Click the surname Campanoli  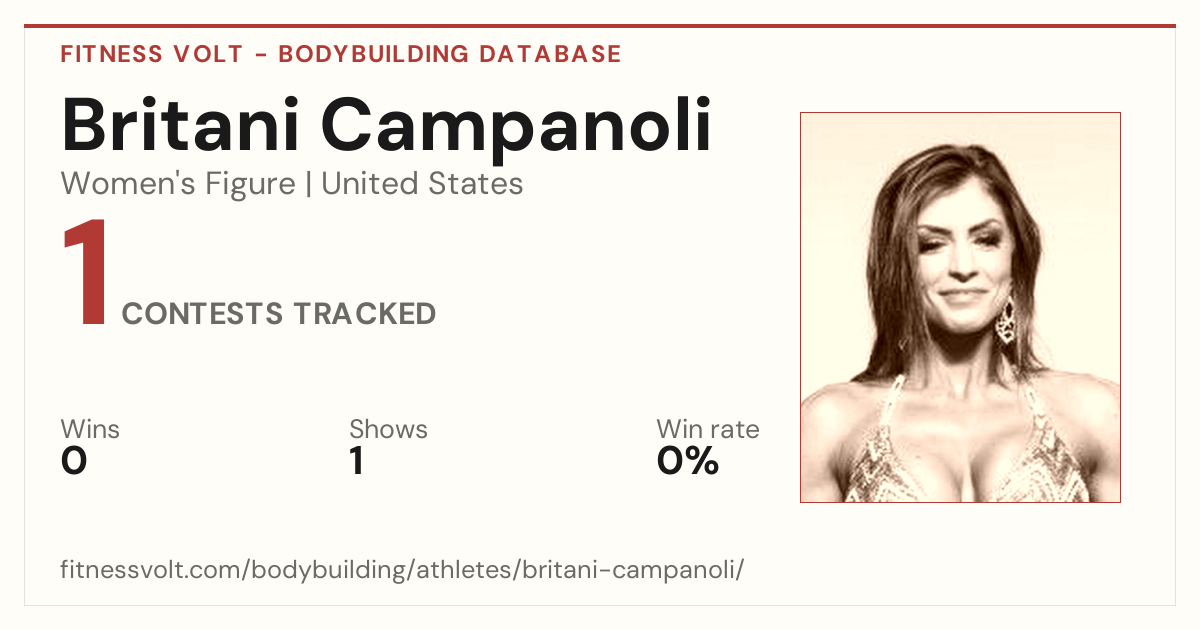(518, 127)
